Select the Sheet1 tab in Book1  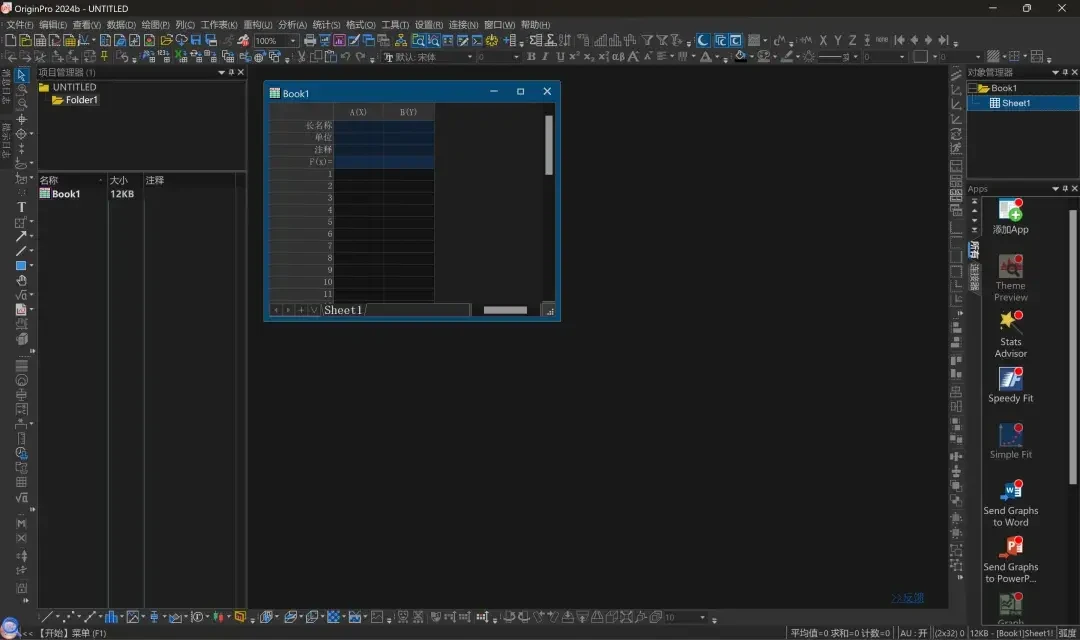(x=343, y=310)
